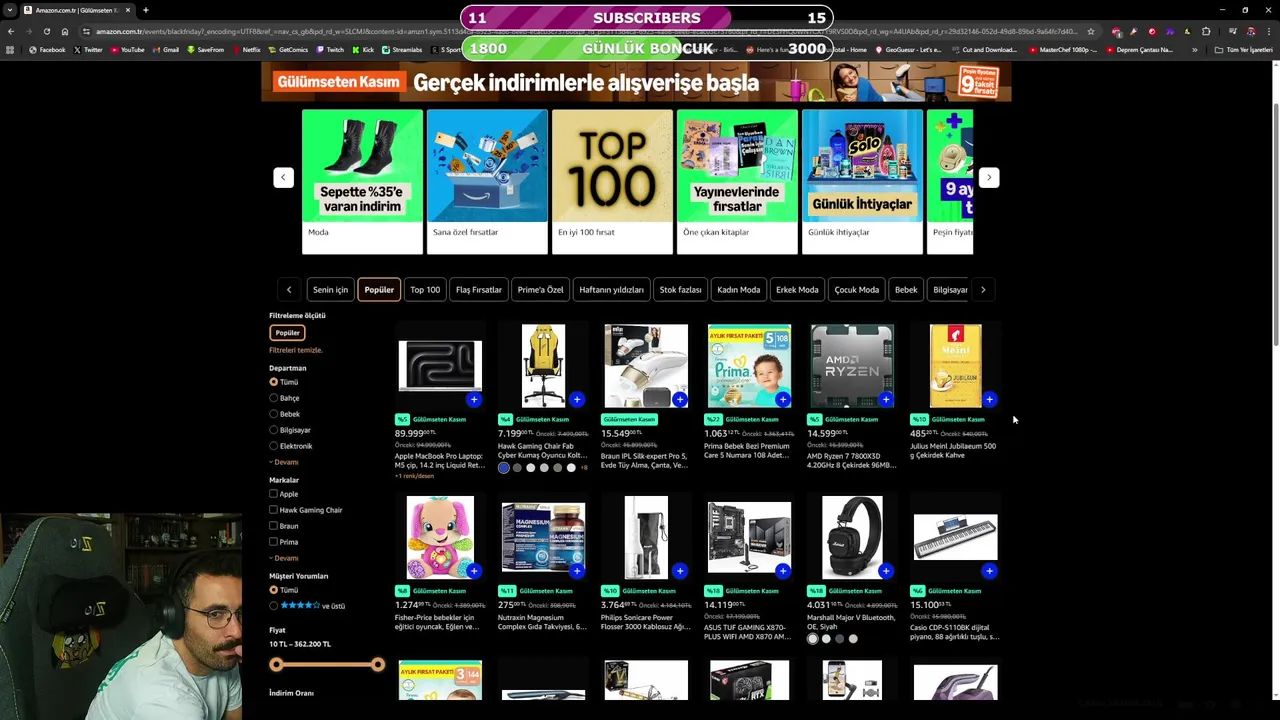Bookmark this page with star icon
Viewport: 1280px width, 720px height.
[x=1090, y=31]
